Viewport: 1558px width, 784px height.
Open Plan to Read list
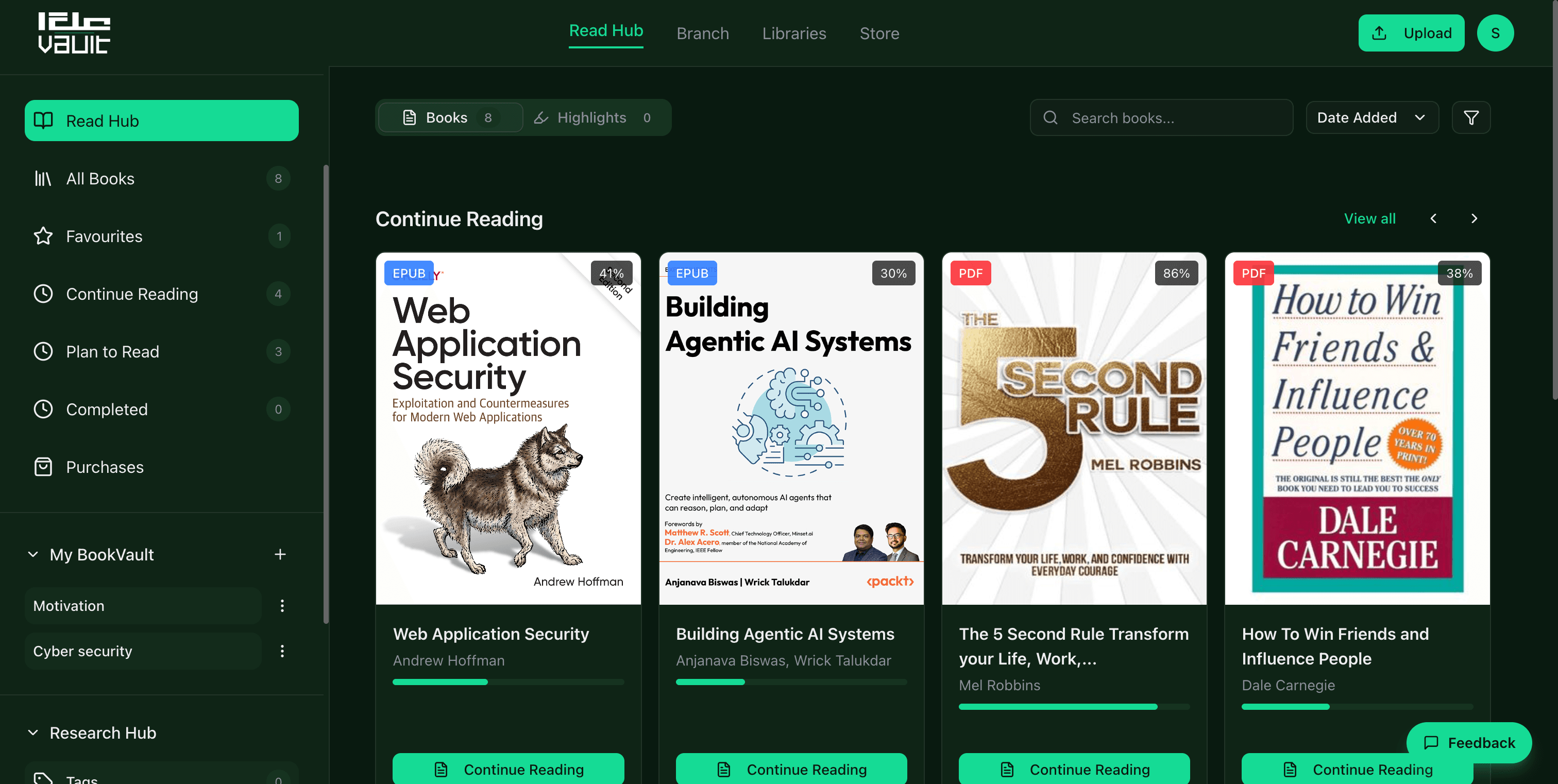tap(161, 351)
